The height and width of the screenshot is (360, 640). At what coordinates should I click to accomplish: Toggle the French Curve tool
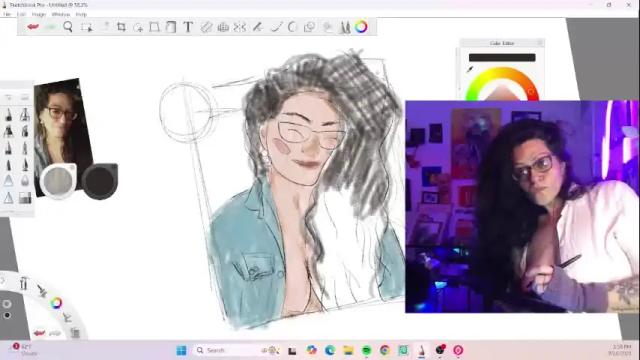click(292, 27)
